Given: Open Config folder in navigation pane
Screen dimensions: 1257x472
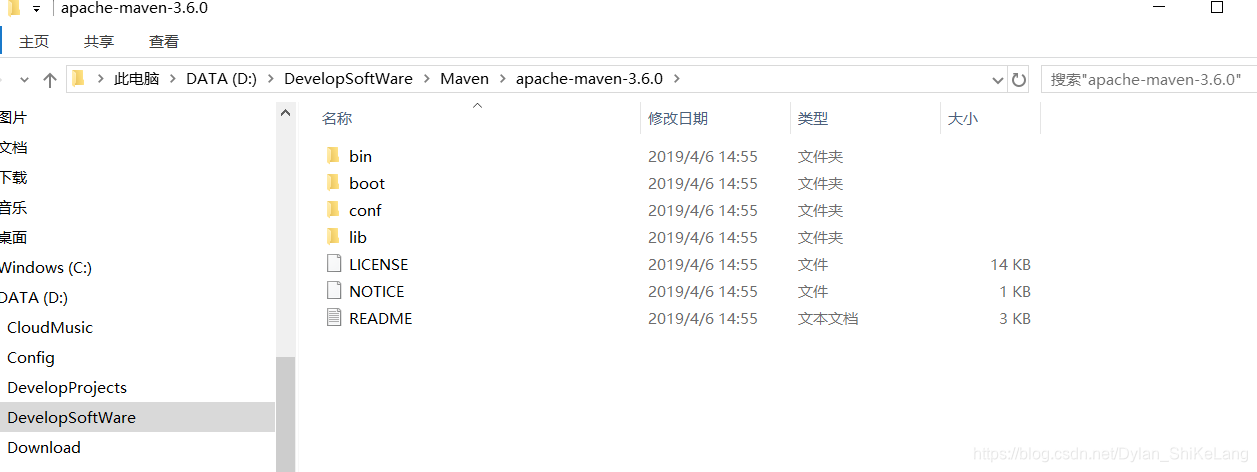Looking at the screenshot, I should tap(31, 358).
